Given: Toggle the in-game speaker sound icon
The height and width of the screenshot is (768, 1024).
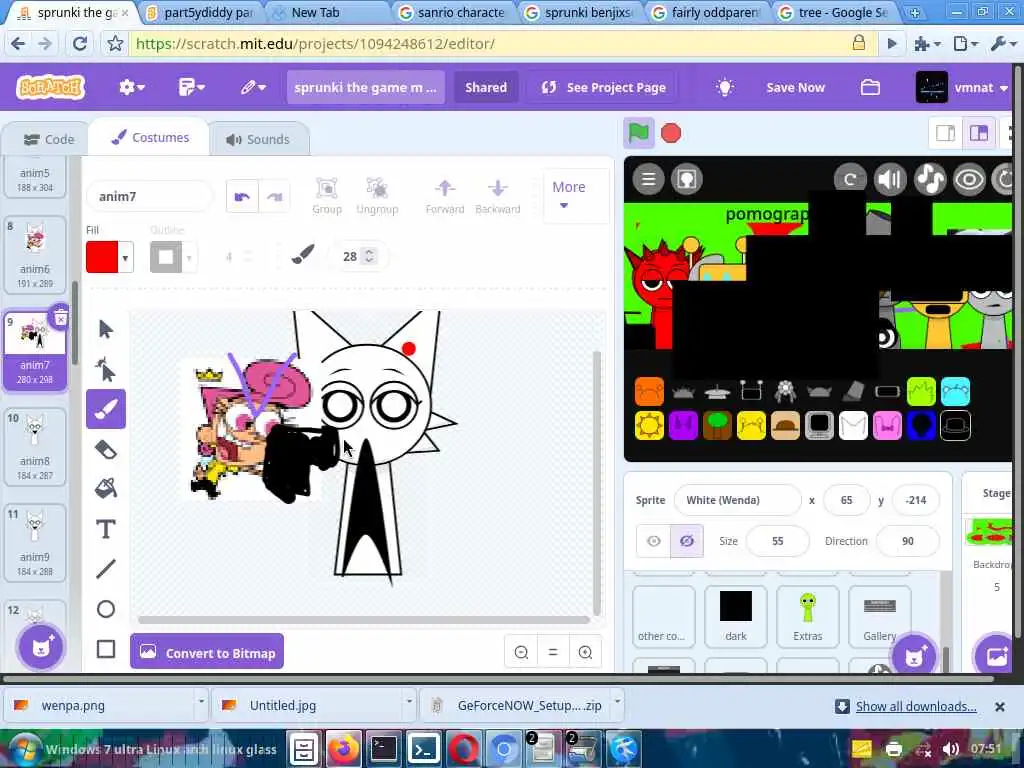Looking at the screenshot, I should tap(889, 179).
